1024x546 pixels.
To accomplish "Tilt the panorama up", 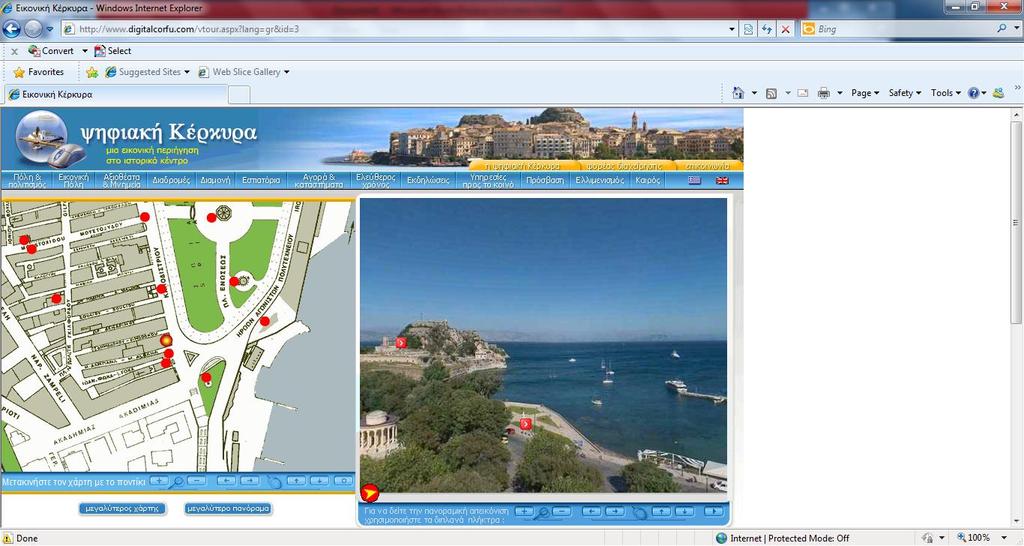I will [661, 512].
